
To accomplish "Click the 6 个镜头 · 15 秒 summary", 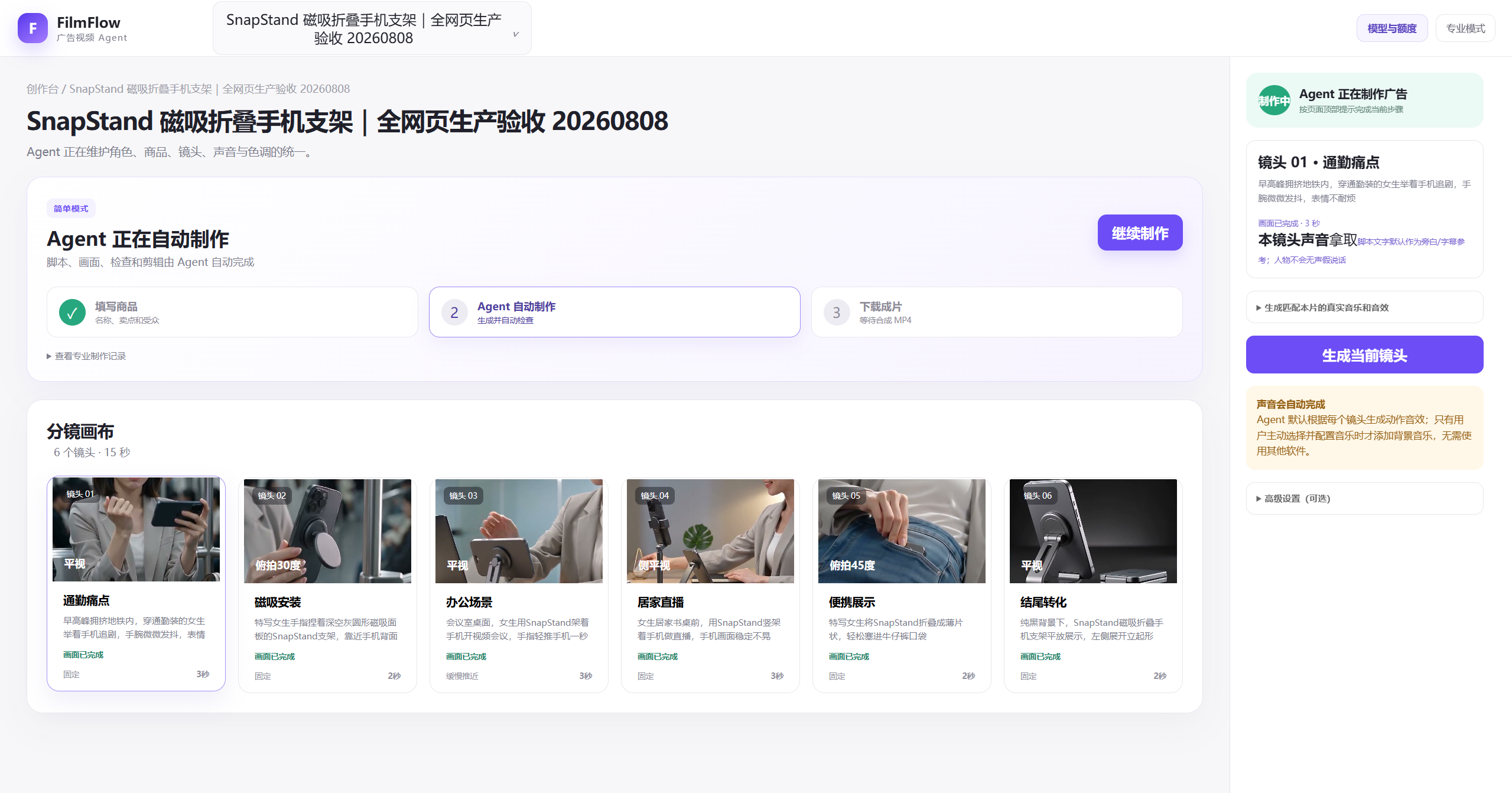I will [92, 452].
